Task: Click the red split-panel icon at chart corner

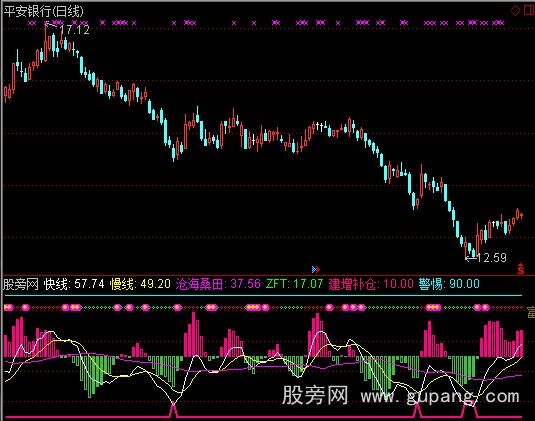Action: tap(529, 10)
